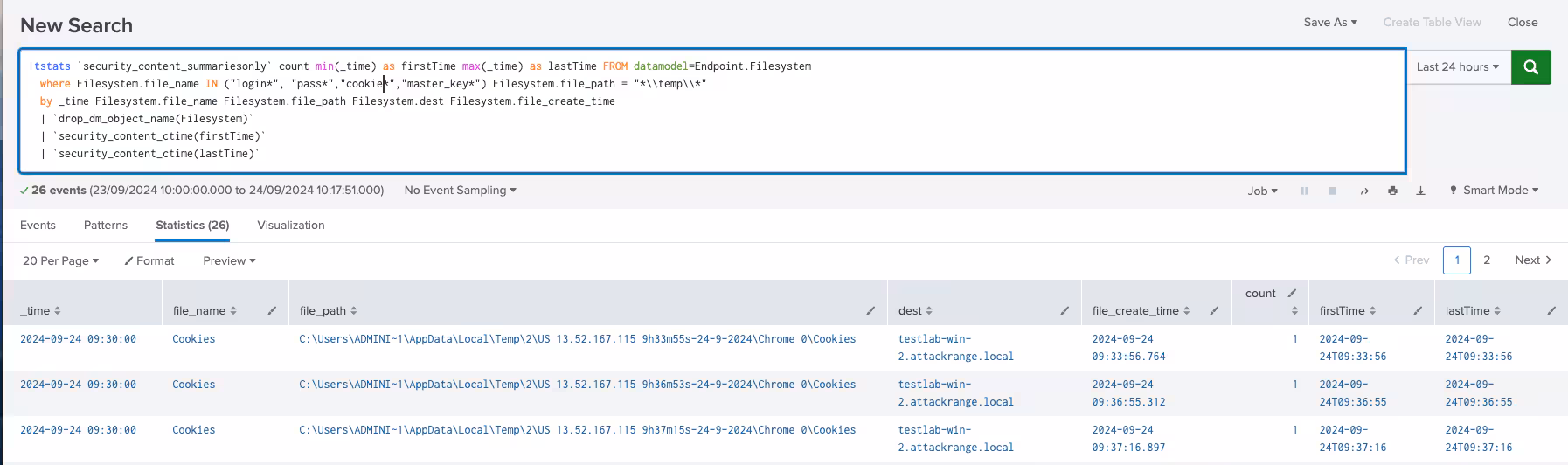1568x465 pixels.
Task: Sort results by _time column
Action: [40, 310]
